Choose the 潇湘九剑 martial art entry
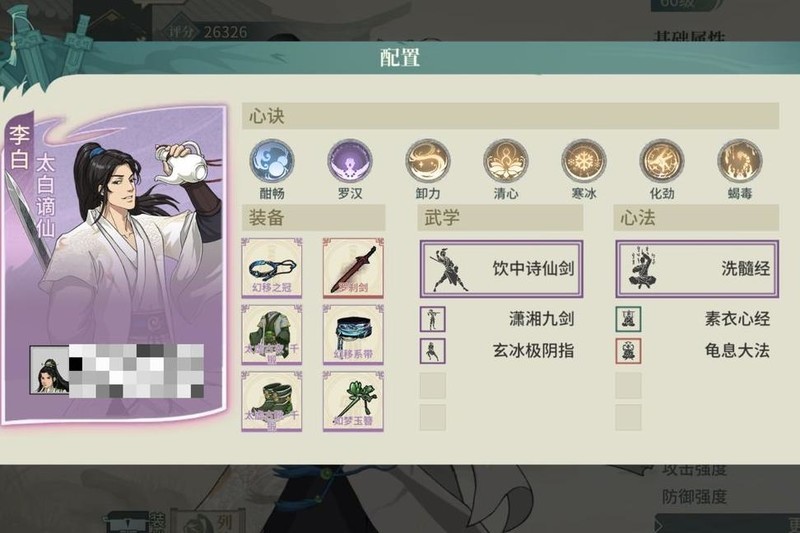 tap(497, 319)
